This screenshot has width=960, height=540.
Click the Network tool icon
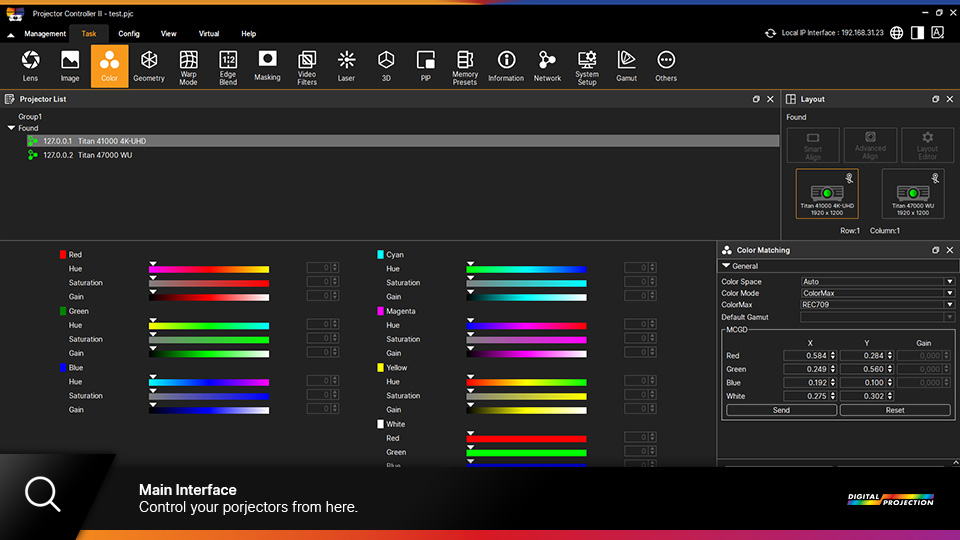pos(547,66)
